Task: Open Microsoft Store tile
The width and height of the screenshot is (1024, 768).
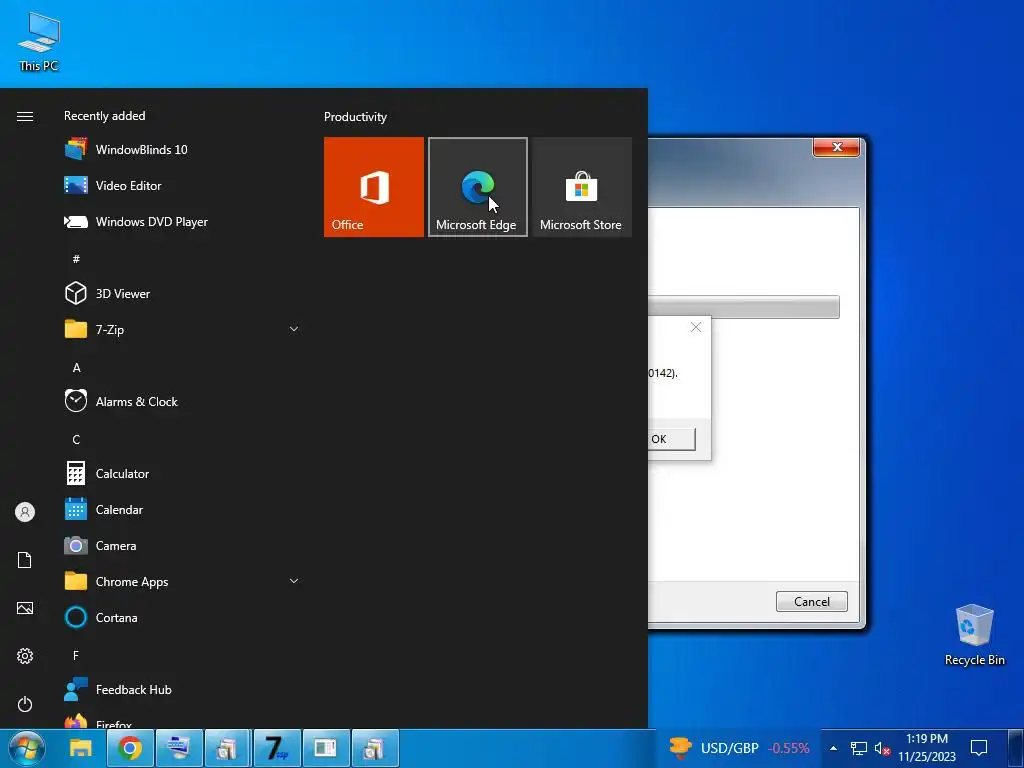Action: pyautogui.click(x=581, y=187)
